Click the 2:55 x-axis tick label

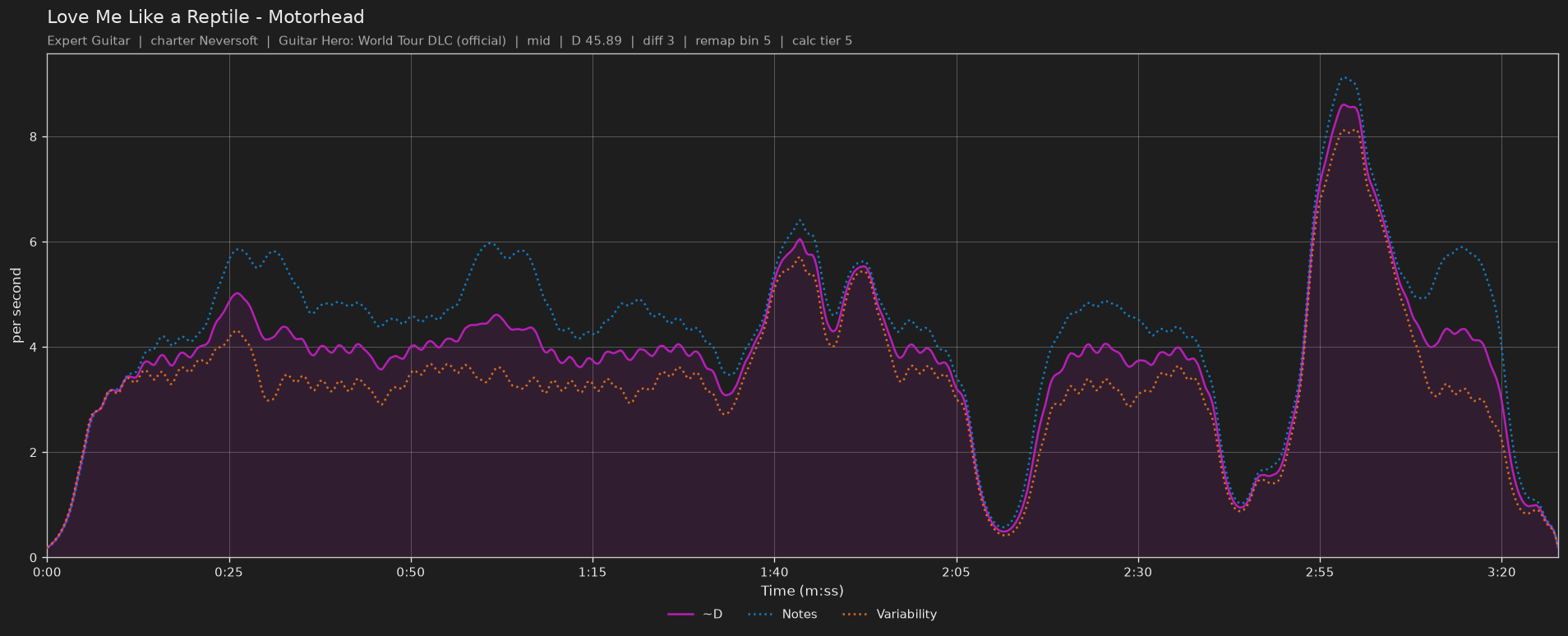coord(1320,573)
